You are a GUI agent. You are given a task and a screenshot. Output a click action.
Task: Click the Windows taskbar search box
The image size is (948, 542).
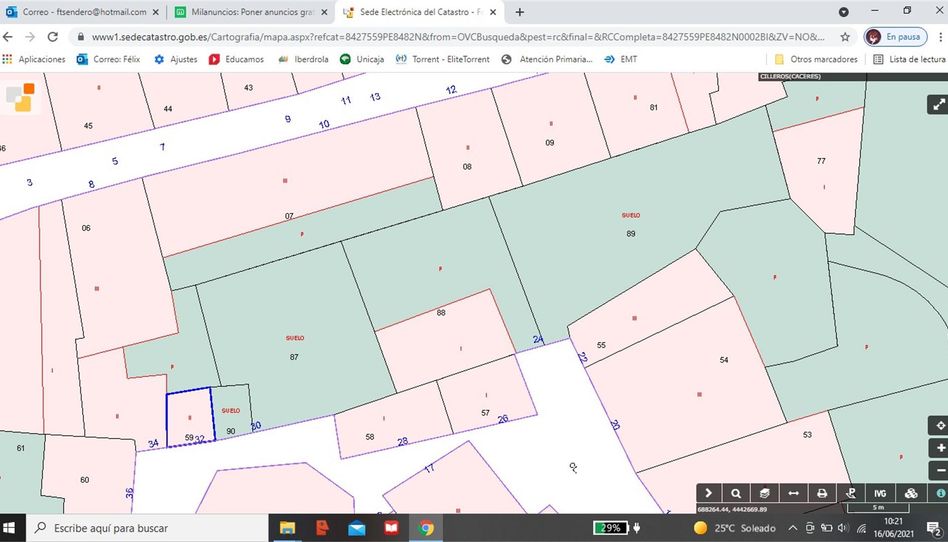pyautogui.click(x=150, y=528)
